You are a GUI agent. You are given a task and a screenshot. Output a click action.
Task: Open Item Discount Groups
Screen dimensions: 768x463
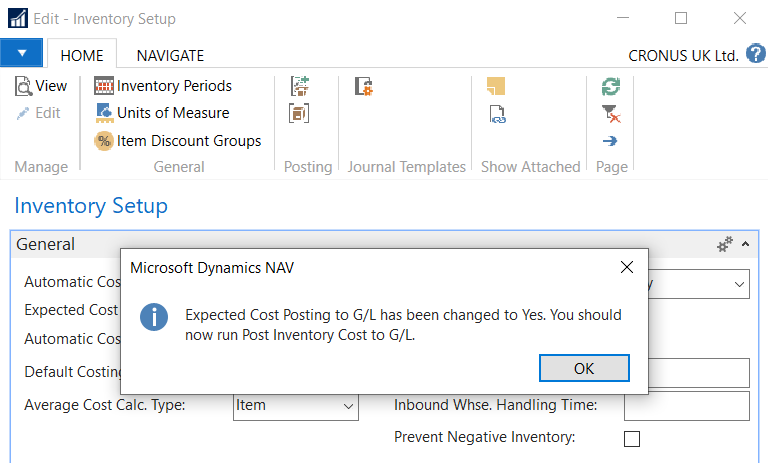point(177,141)
